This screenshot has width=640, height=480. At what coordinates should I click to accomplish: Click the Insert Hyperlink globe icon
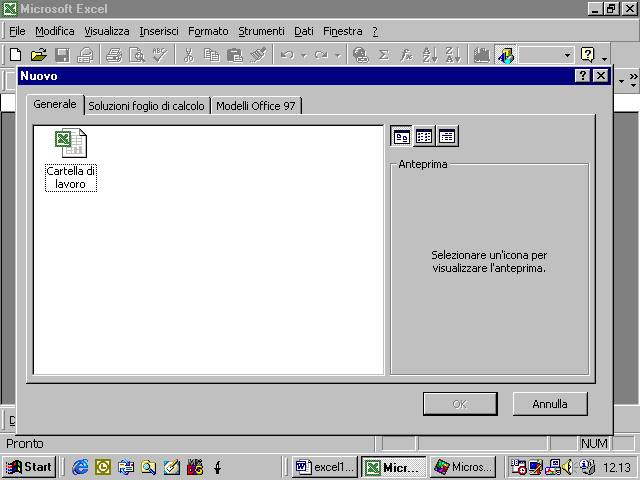pos(361,55)
